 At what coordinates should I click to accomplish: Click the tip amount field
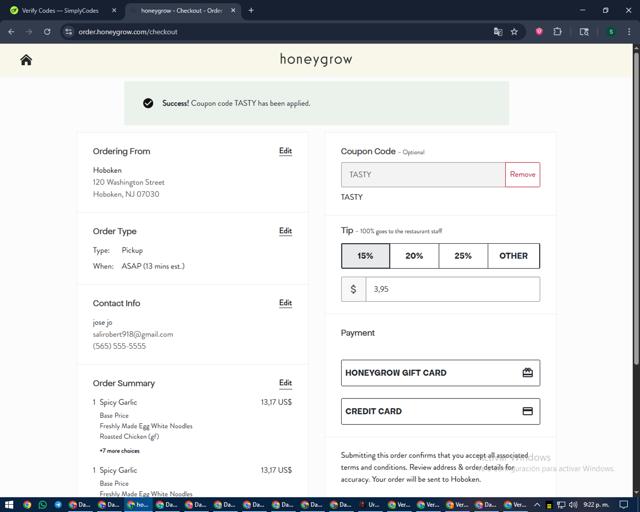pos(453,289)
